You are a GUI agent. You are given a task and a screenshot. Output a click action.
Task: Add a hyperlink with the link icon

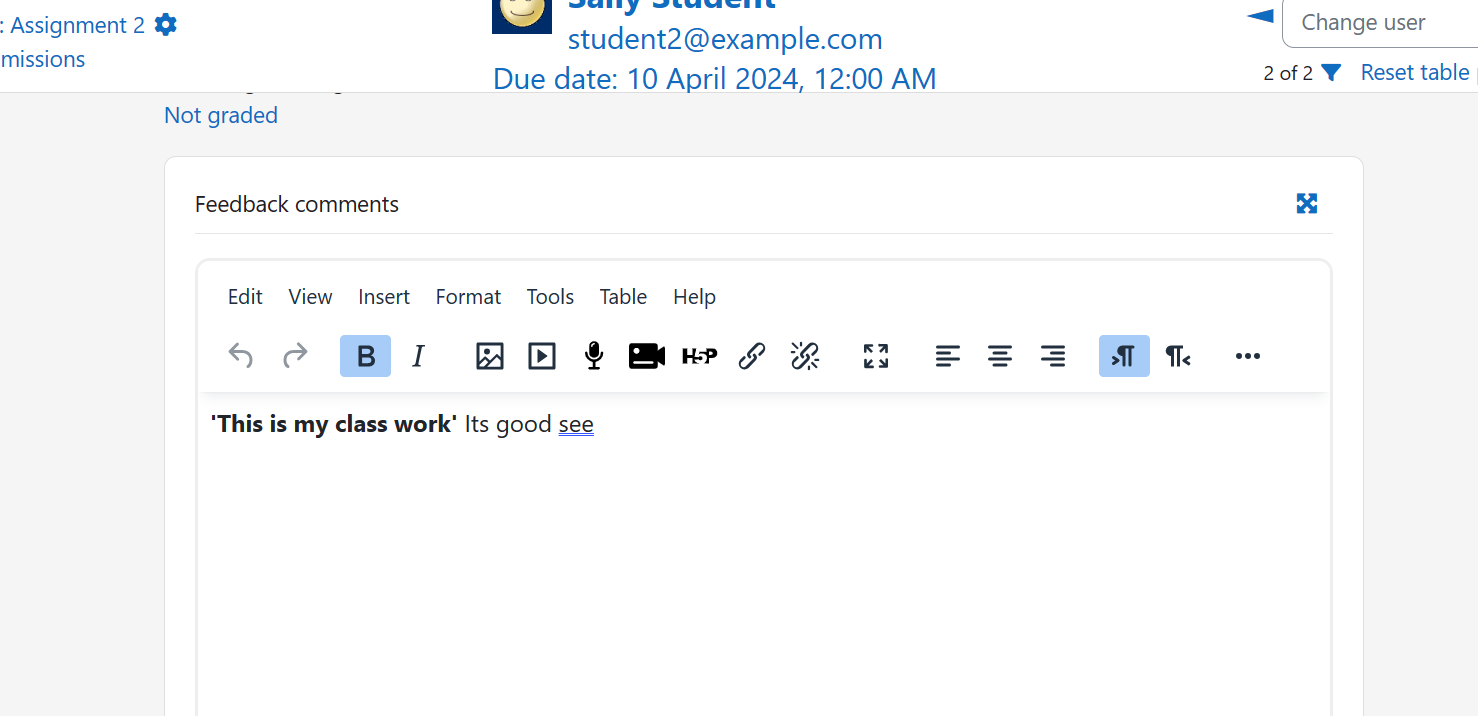(752, 356)
